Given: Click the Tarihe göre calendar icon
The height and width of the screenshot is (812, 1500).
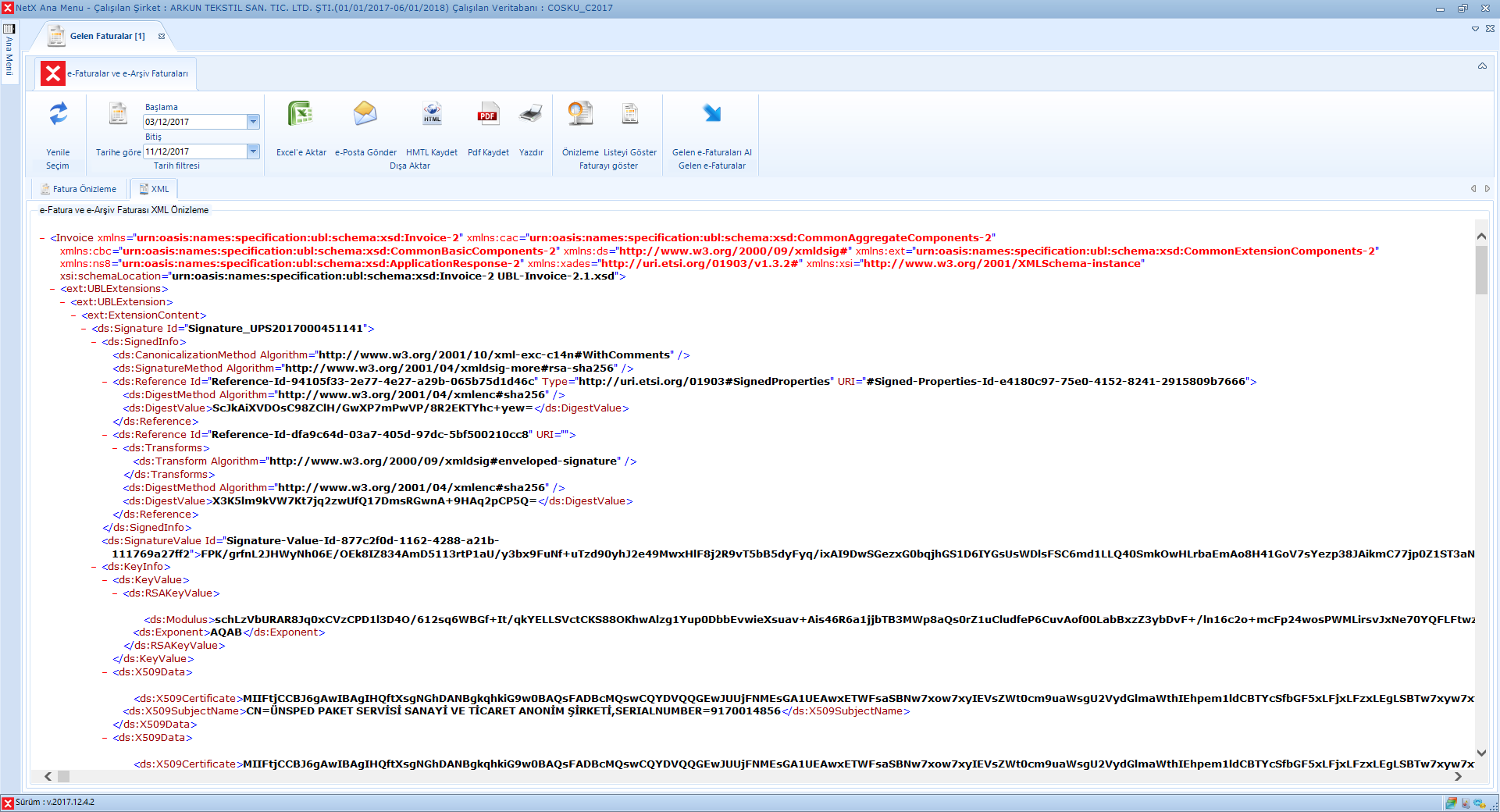Looking at the screenshot, I should tap(118, 115).
